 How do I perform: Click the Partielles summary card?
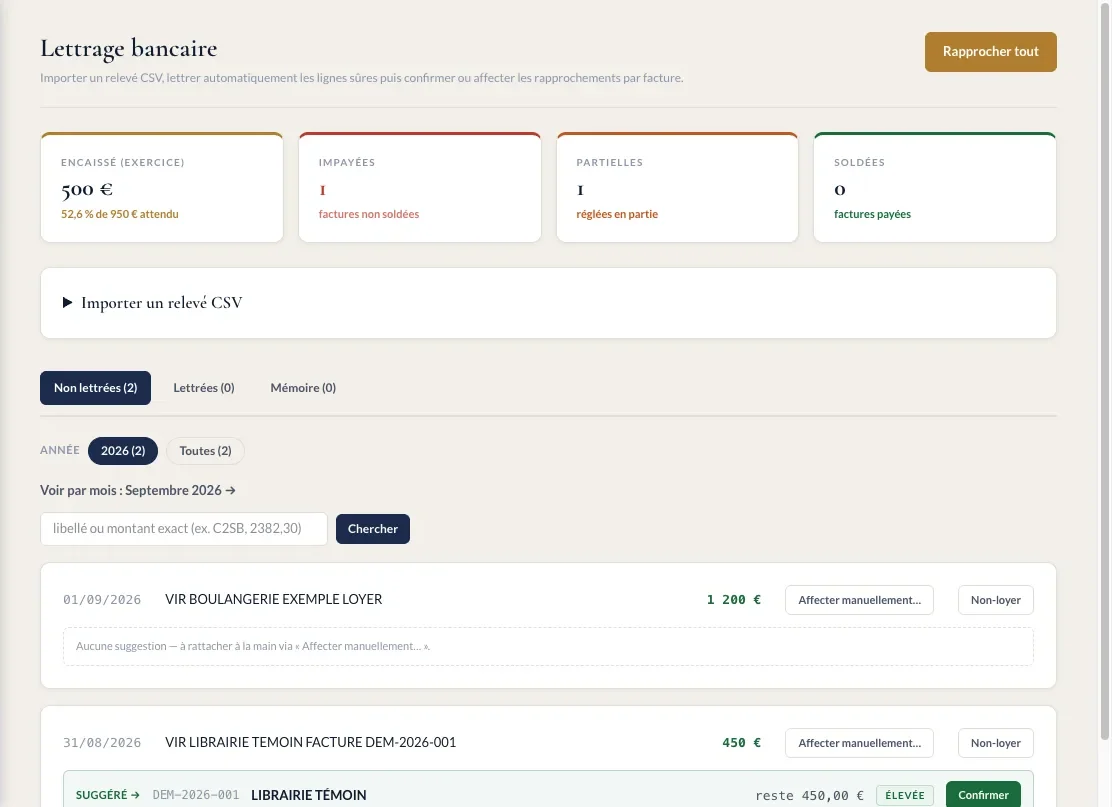677,187
